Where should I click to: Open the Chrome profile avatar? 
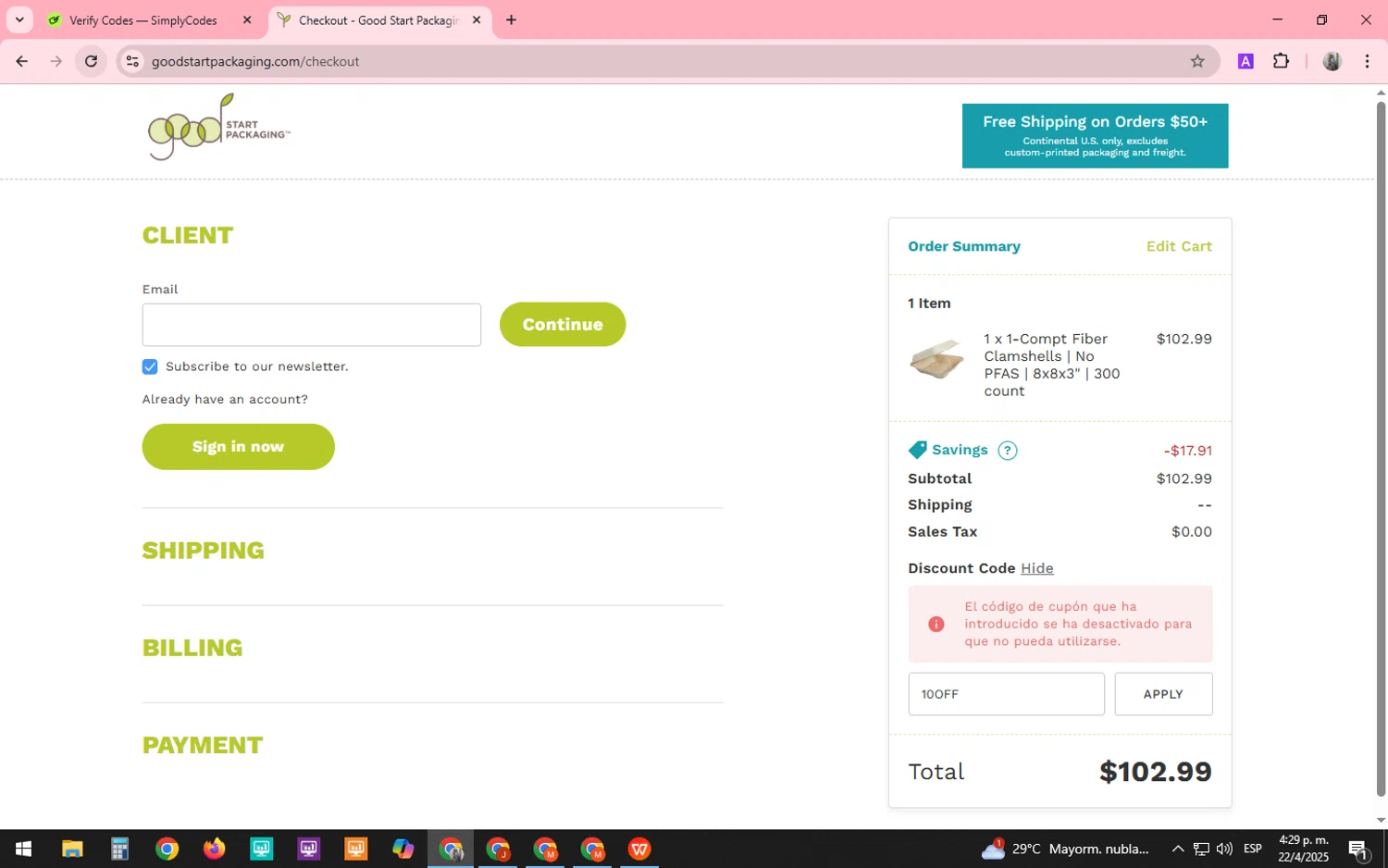click(1332, 61)
